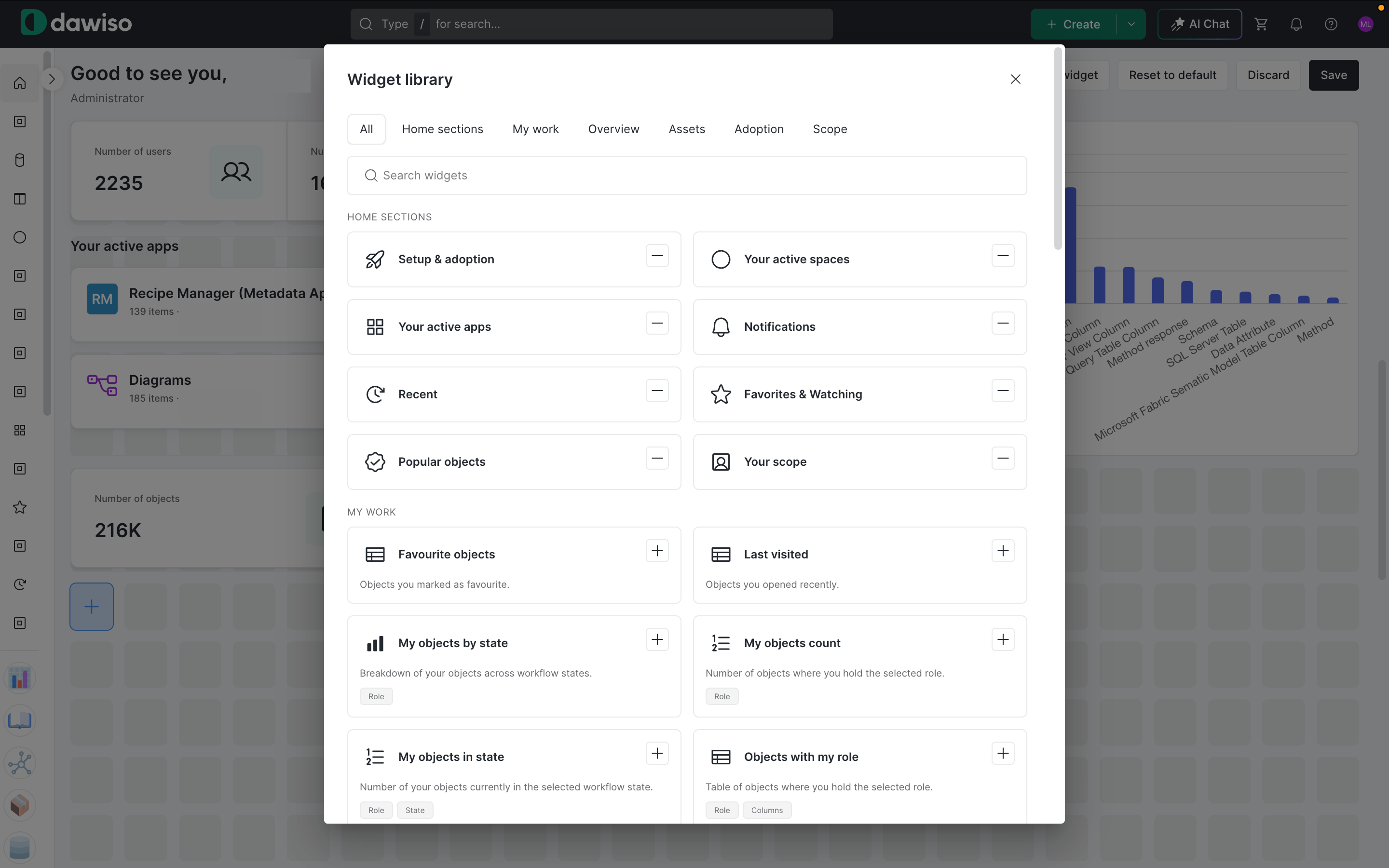Viewport: 1389px width, 868px height.
Task: Click the Role tag under My objects count
Action: click(x=722, y=696)
